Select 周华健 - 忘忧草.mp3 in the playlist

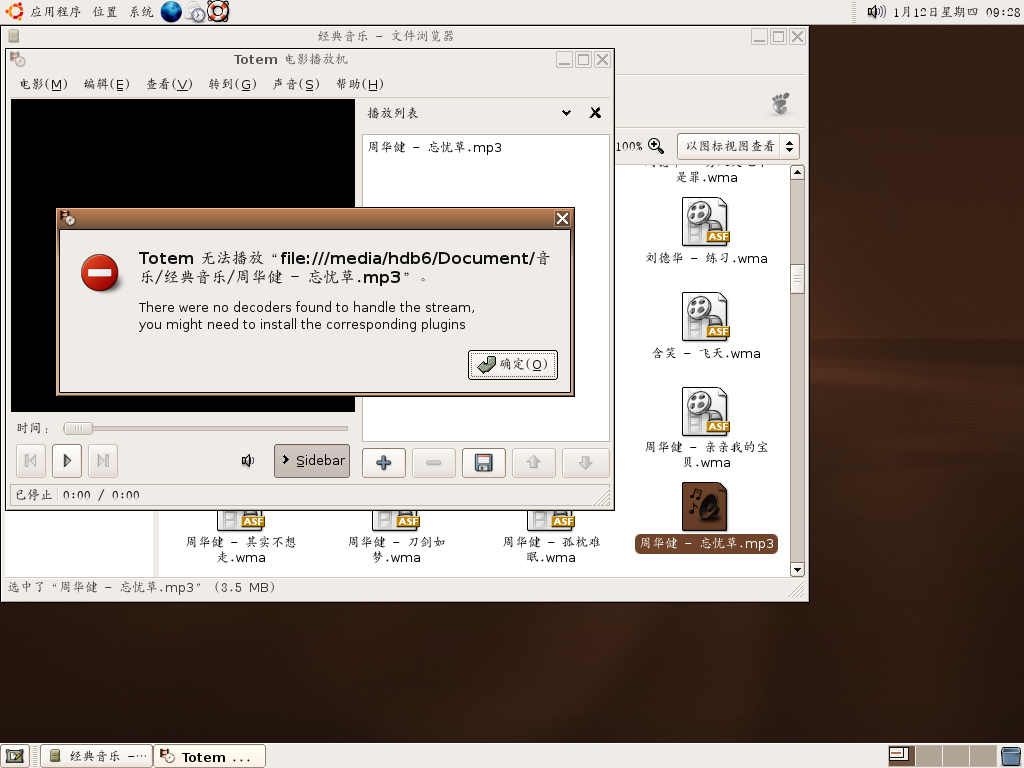click(435, 148)
